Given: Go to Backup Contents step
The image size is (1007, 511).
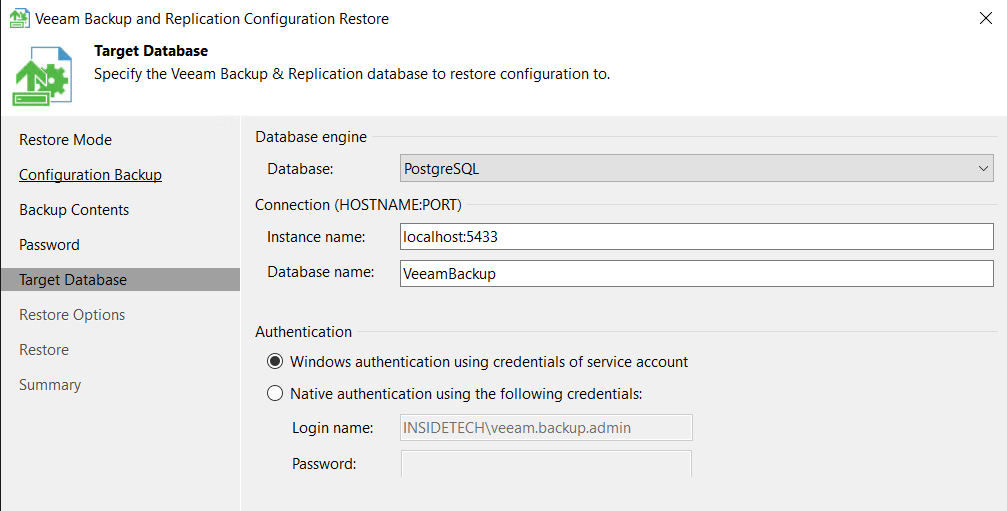Looking at the screenshot, I should point(74,210).
